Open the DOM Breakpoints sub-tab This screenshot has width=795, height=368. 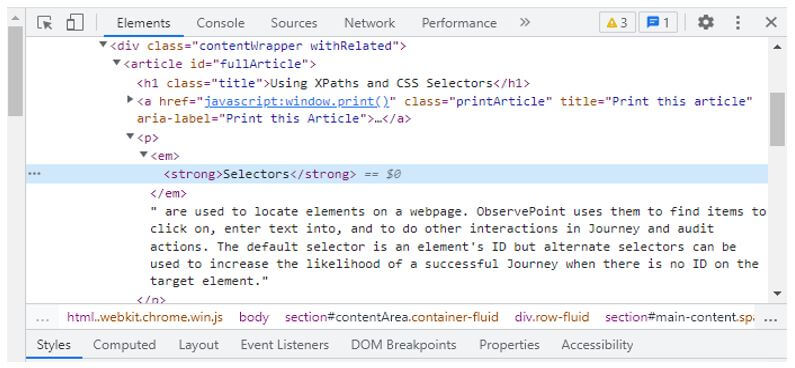pos(404,345)
